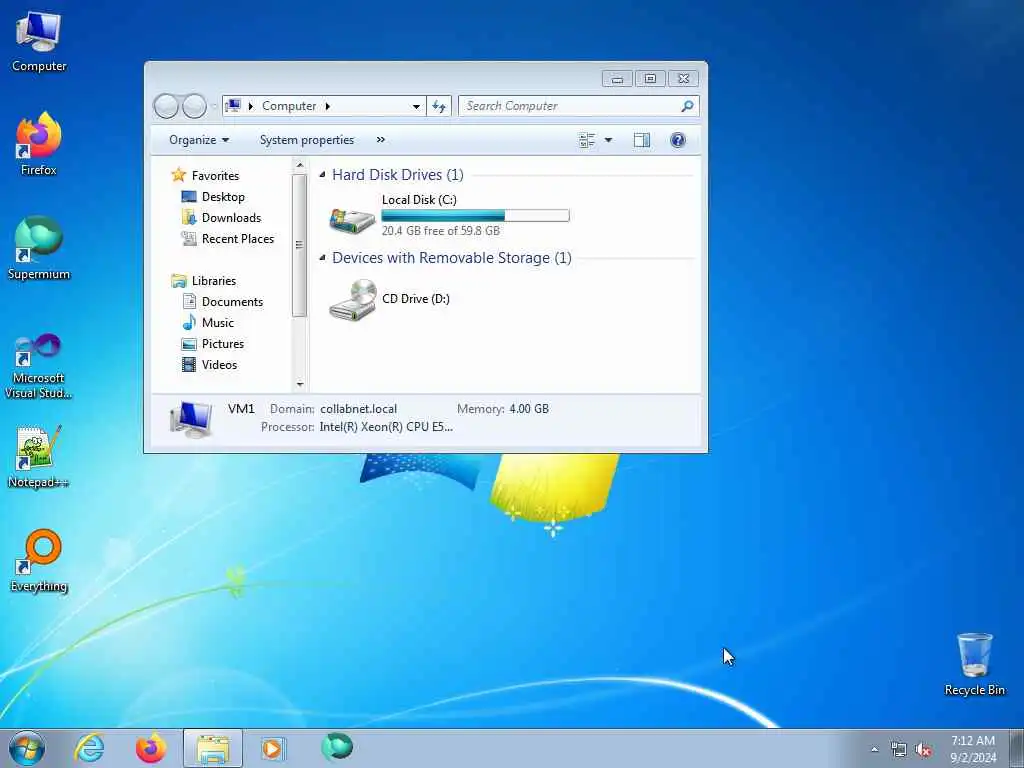This screenshot has width=1024, height=768.
Task: Click the network tray icon
Action: click(x=899, y=750)
